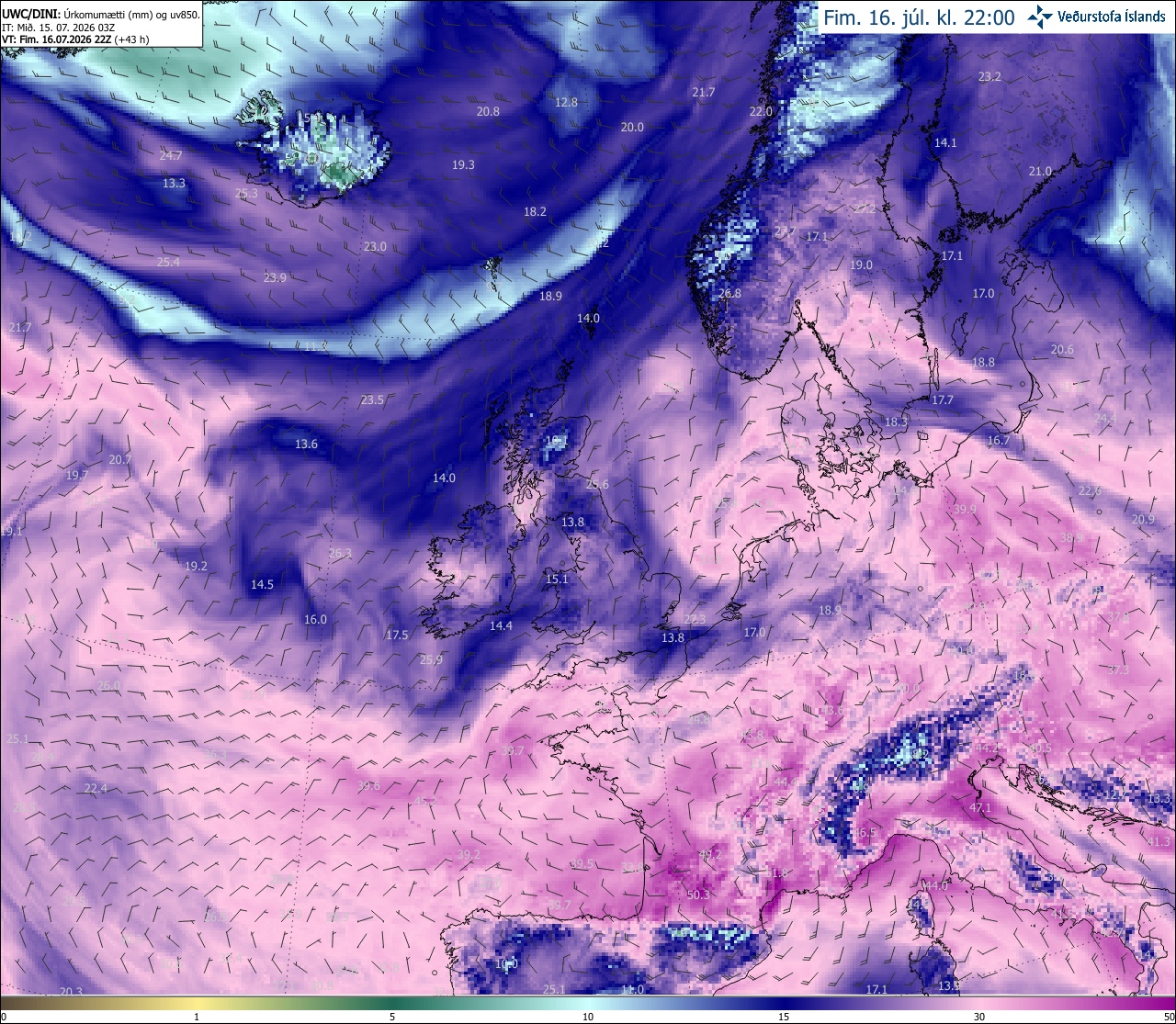This screenshot has width=1176, height=1024.
Task: Click the VT valid time line in the info box
Action: [x=75, y=39]
